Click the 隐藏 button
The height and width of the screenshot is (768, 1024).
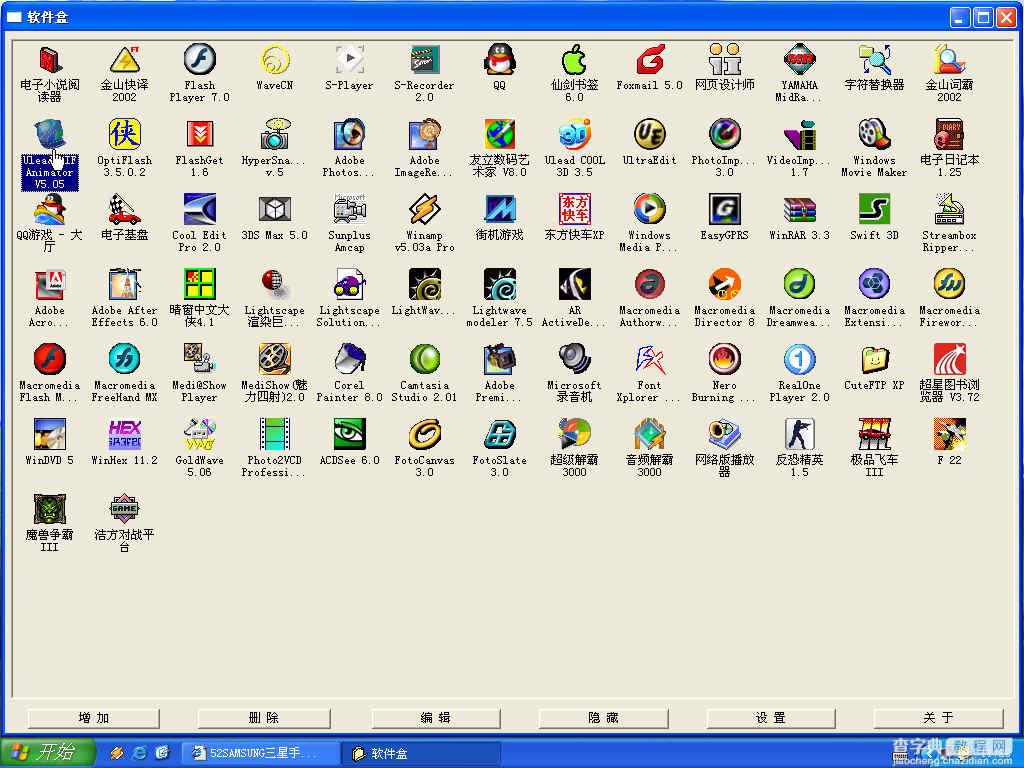[603, 718]
